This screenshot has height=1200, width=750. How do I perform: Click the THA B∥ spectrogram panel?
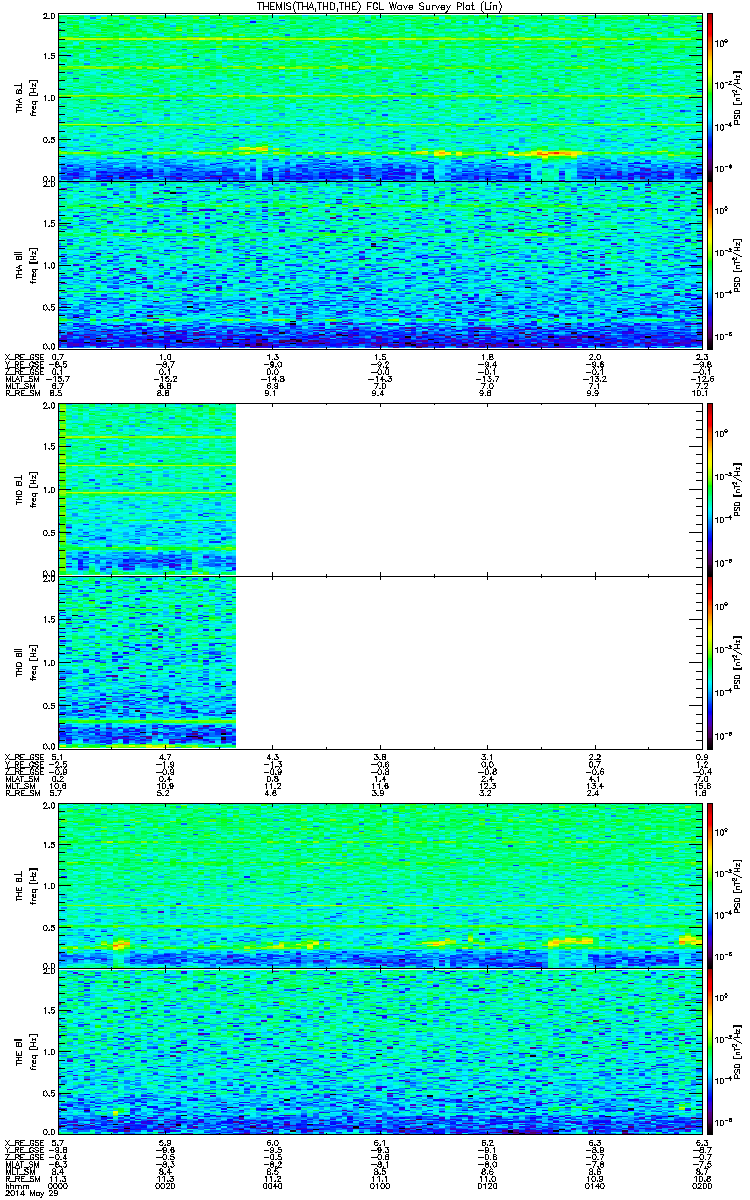coord(380,265)
